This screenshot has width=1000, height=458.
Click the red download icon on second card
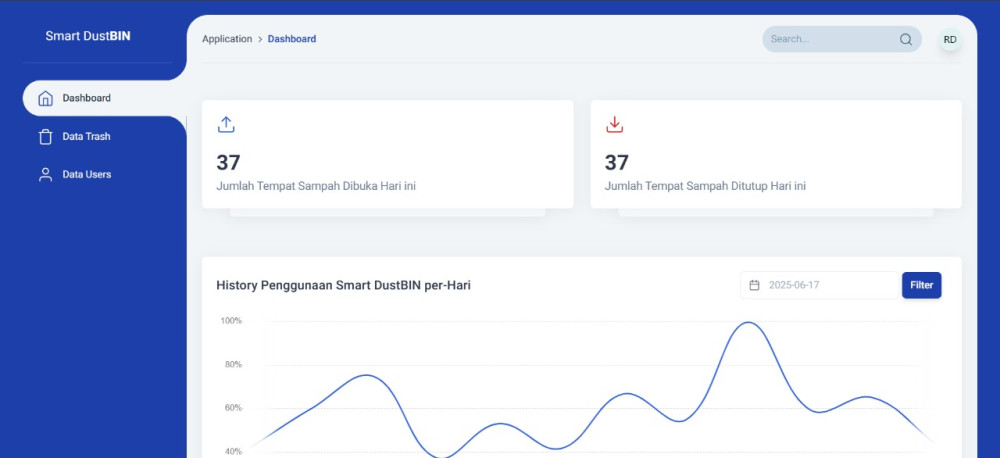614,124
